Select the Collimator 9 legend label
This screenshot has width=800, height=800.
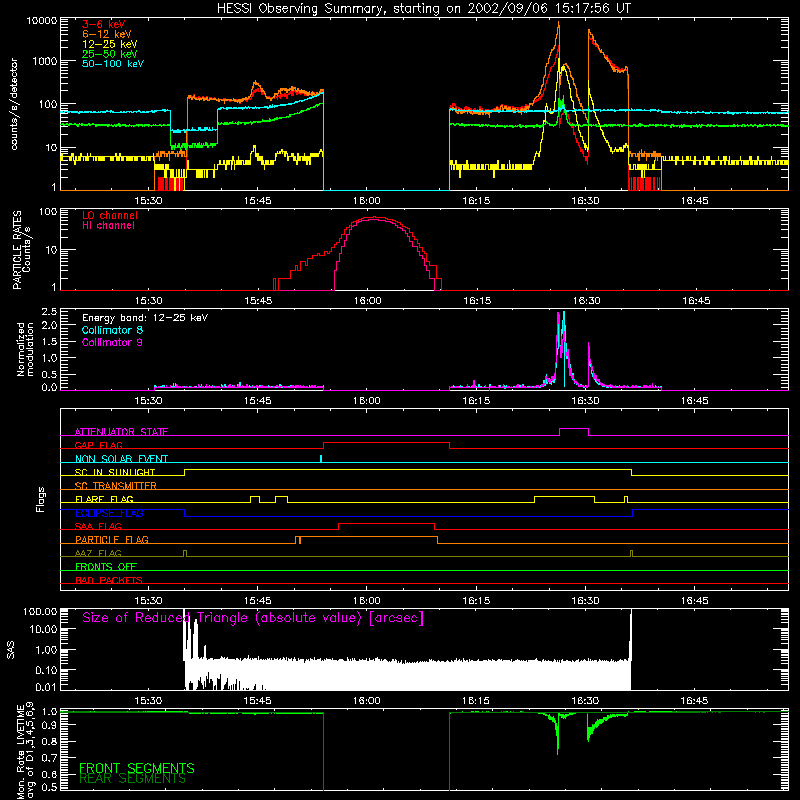pos(112,342)
